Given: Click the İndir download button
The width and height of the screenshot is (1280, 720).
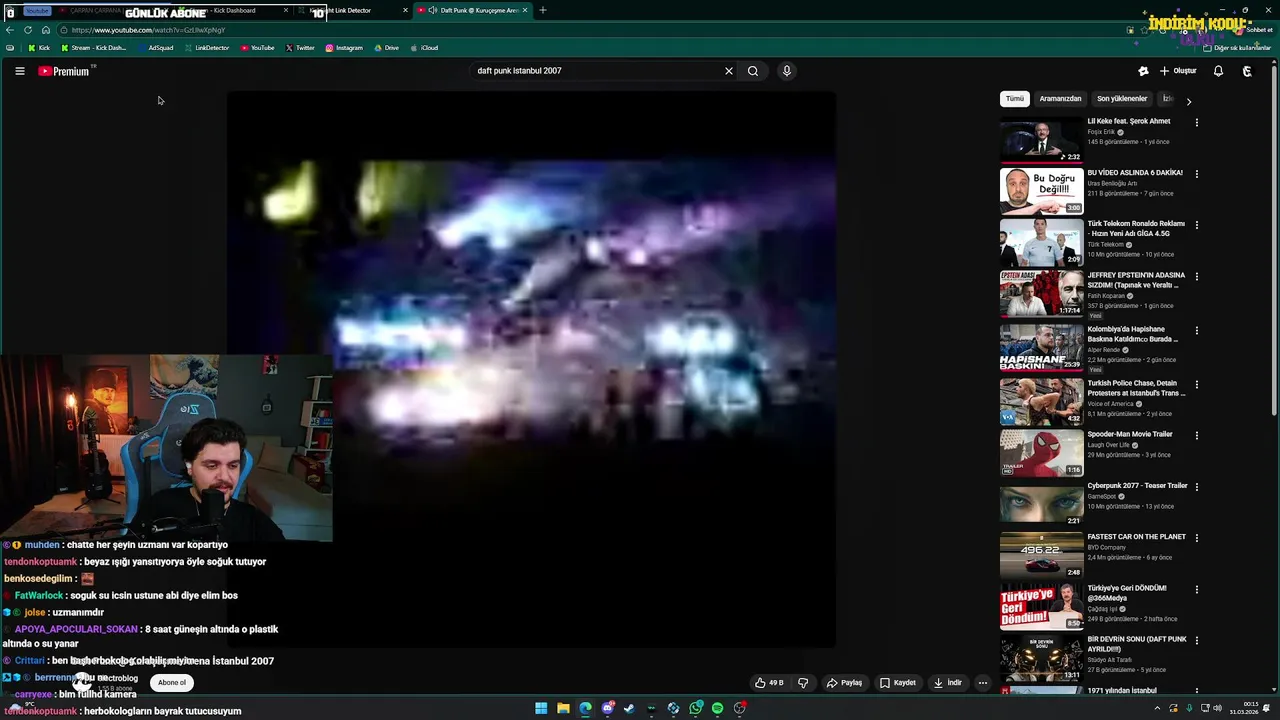Looking at the screenshot, I should pos(948,683).
